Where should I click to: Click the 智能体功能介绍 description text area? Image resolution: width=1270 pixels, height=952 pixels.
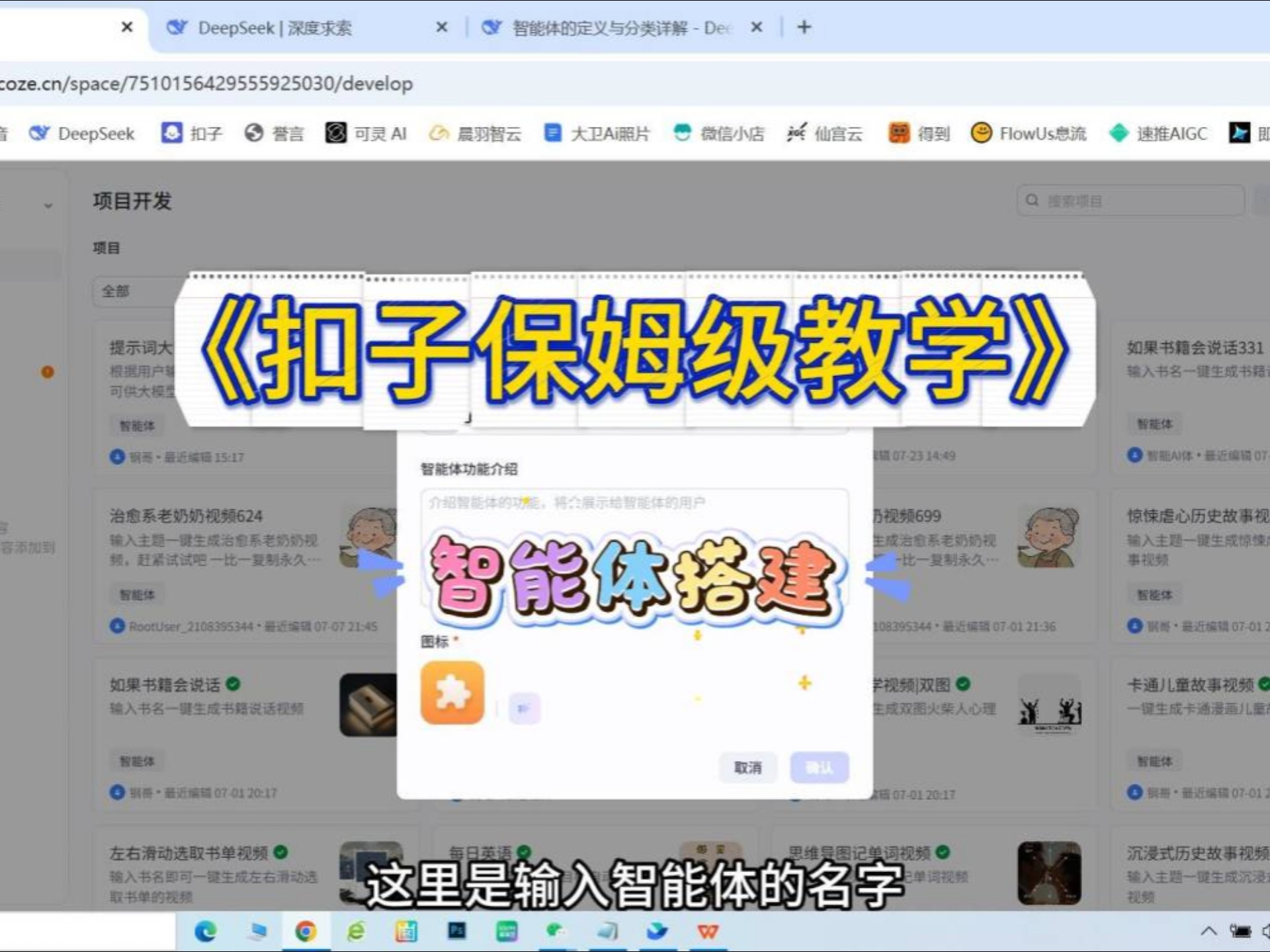(634, 549)
